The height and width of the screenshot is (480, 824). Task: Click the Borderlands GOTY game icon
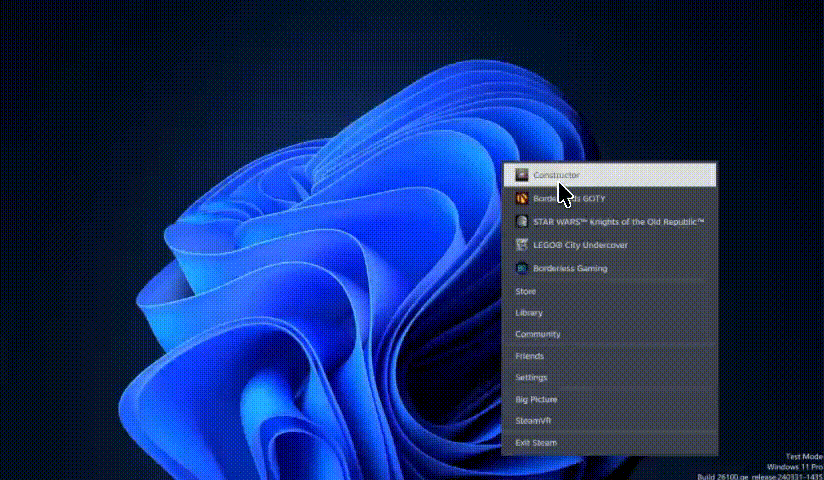pos(521,198)
